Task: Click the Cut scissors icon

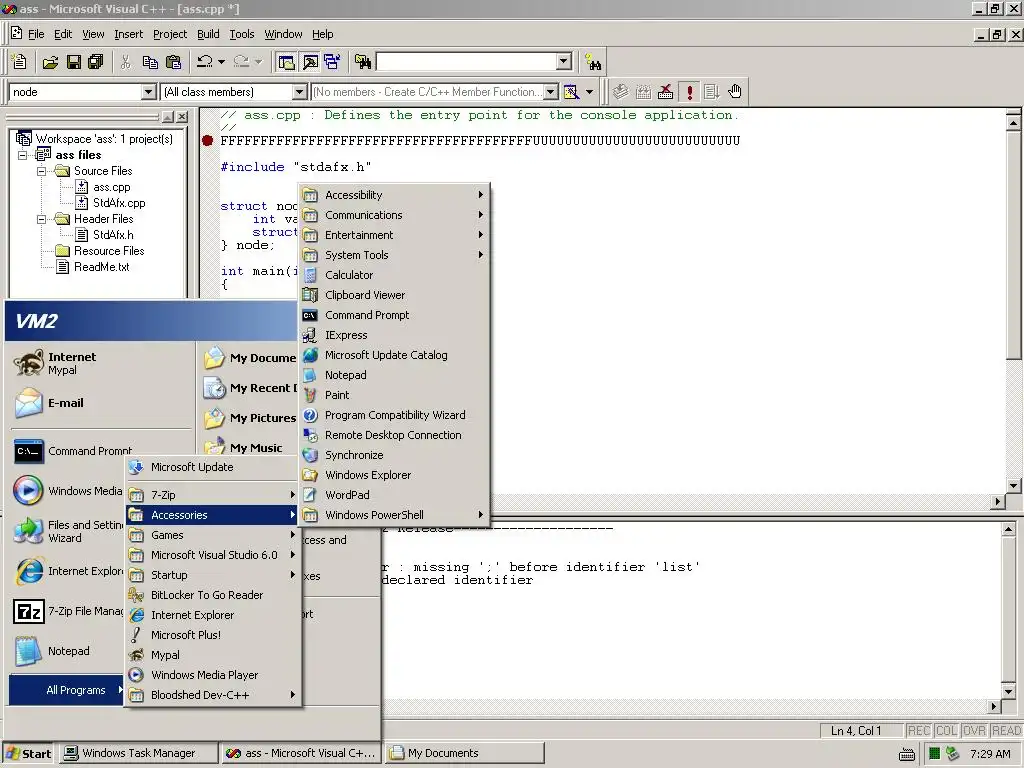Action: coord(125,62)
